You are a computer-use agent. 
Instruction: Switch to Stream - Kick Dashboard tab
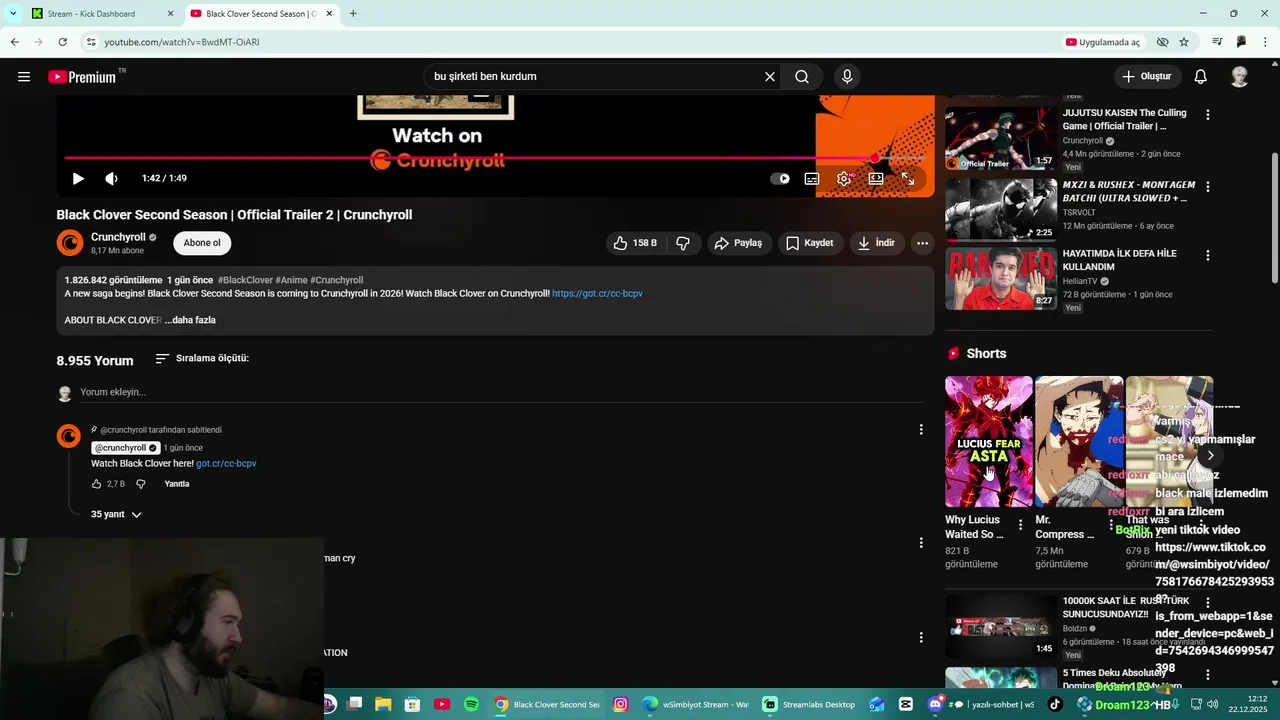(x=92, y=14)
